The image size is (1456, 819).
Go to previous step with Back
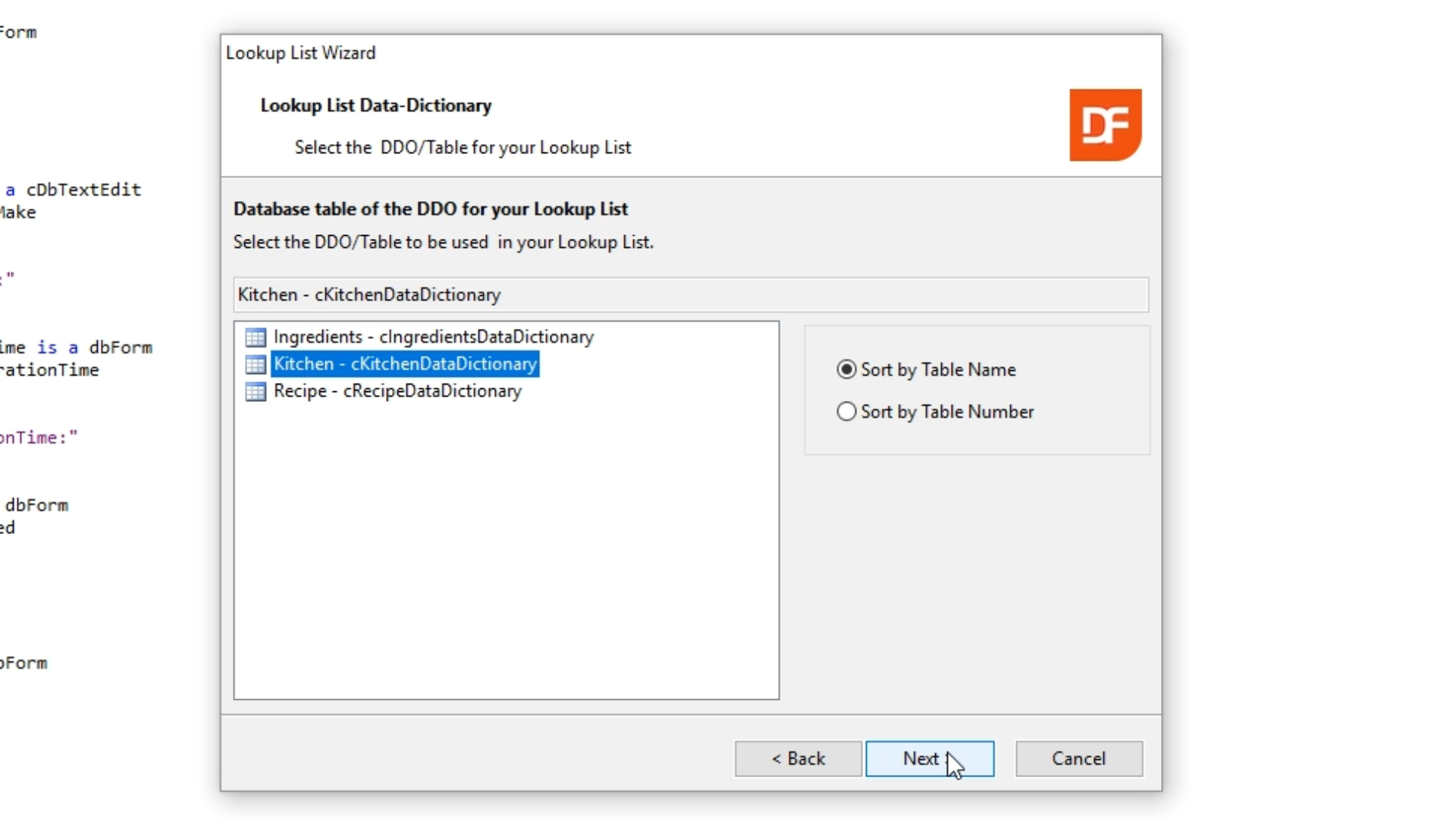[798, 758]
